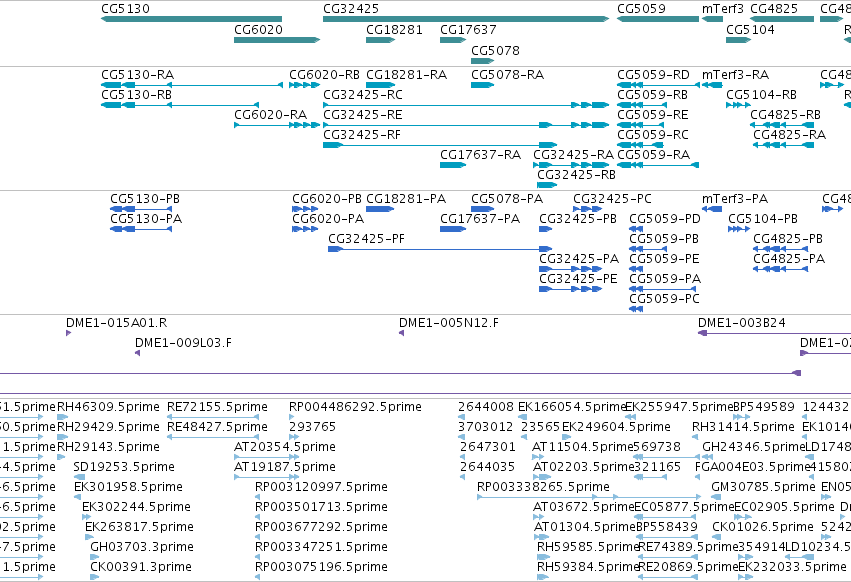Click EST RH59384.5prime label
The image size is (851, 582).
point(588,567)
